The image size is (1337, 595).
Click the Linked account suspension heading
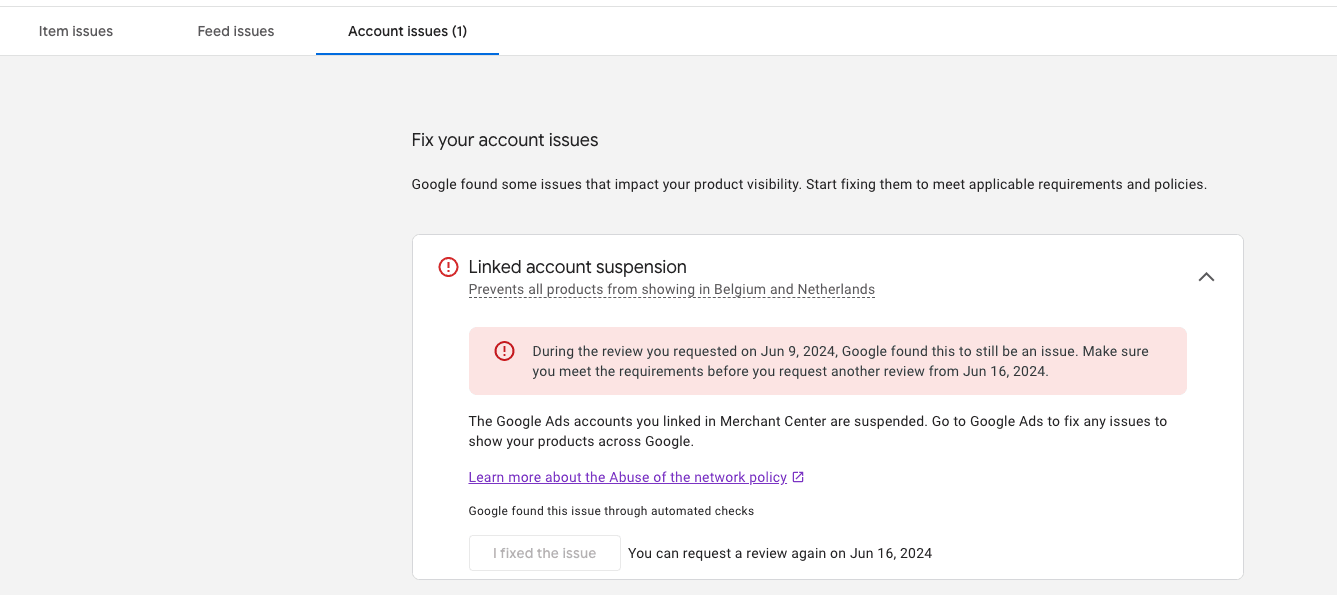(x=577, y=267)
